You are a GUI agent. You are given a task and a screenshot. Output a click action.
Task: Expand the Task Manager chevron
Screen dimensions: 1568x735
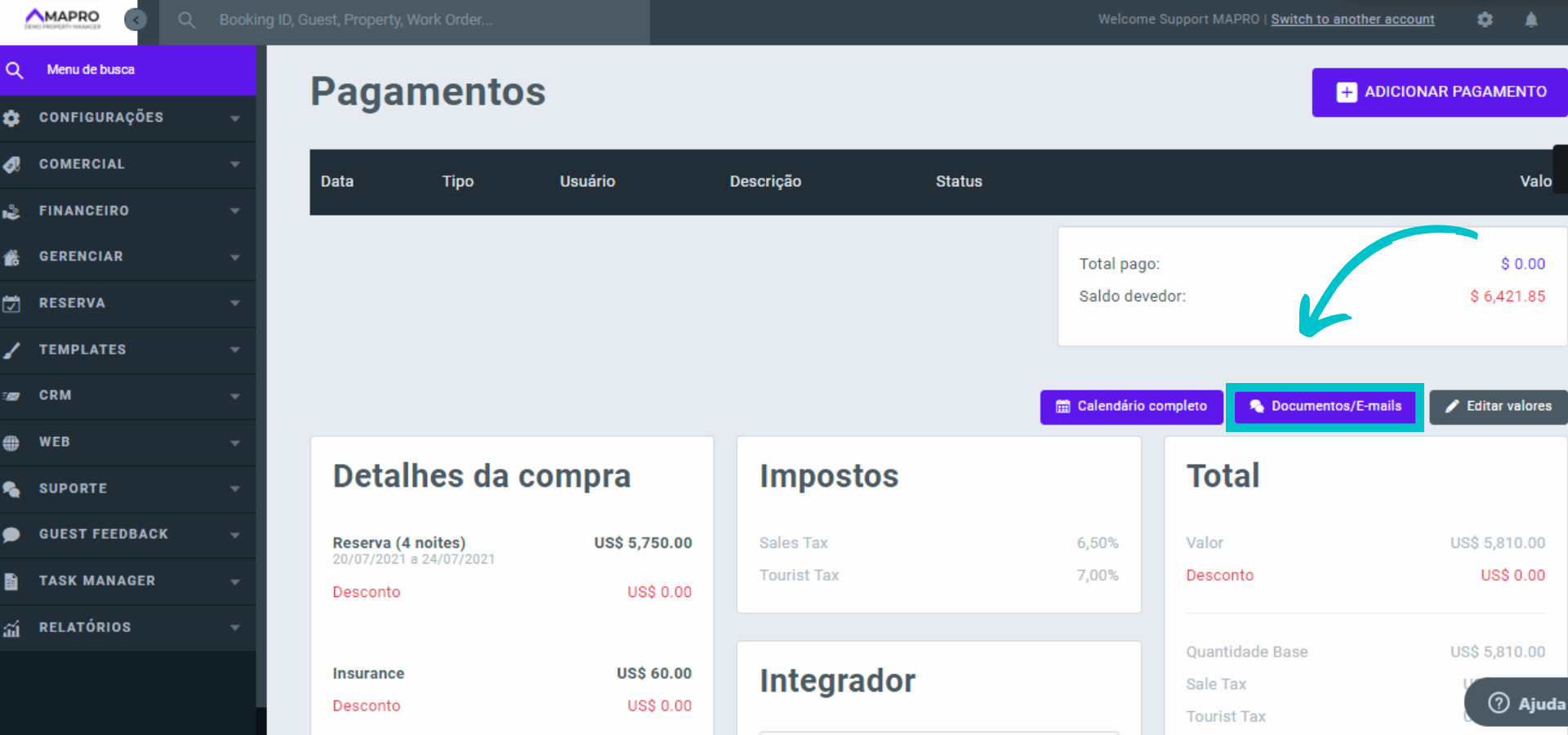[x=235, y=581]
